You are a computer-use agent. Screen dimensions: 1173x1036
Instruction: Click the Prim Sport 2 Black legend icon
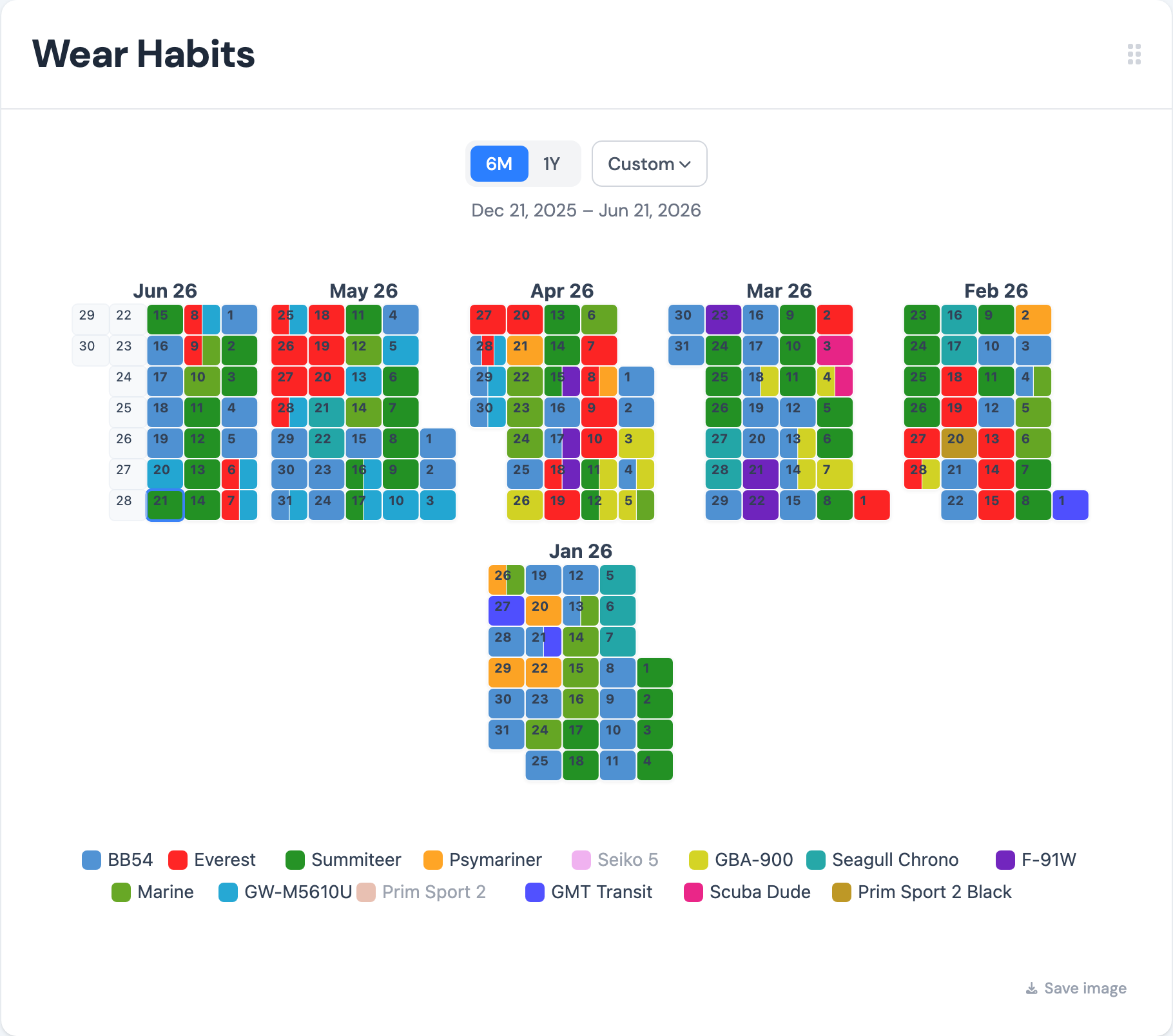(x=842, y=892)
